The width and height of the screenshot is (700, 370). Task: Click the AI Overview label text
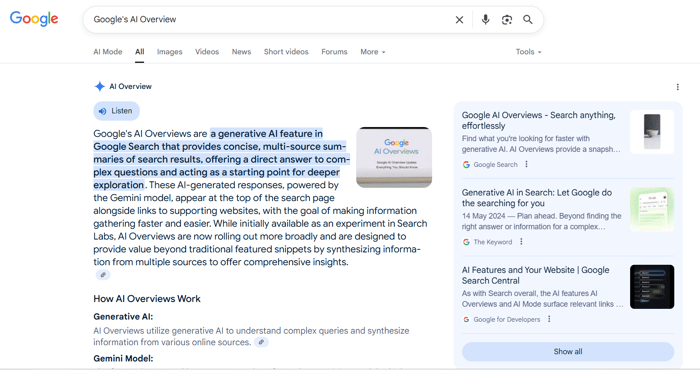tap(130, 87)
